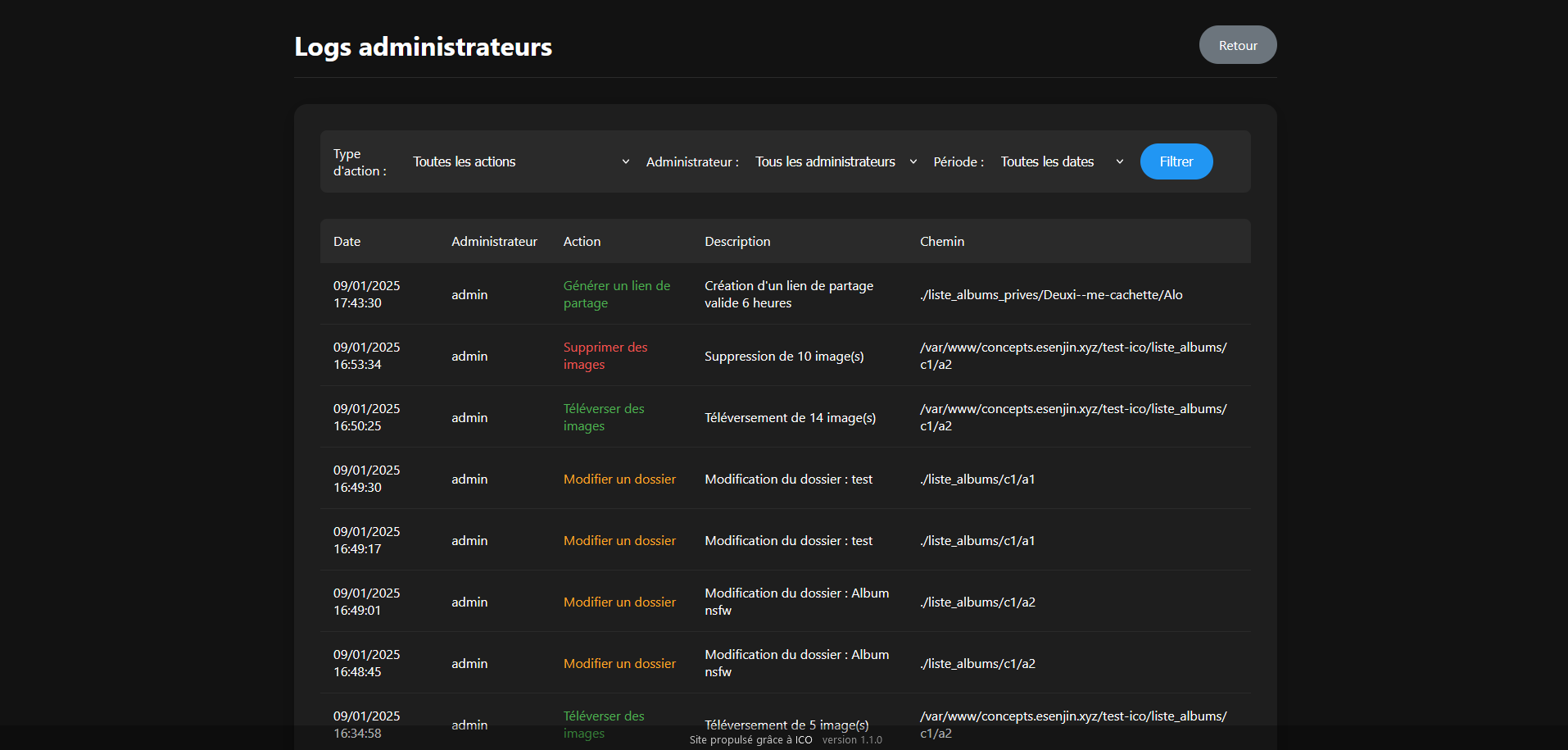This screenshot has width=1568, height=750.
Task: Click the Création d'un lien de partage description
Action: [x=789, y=294]
